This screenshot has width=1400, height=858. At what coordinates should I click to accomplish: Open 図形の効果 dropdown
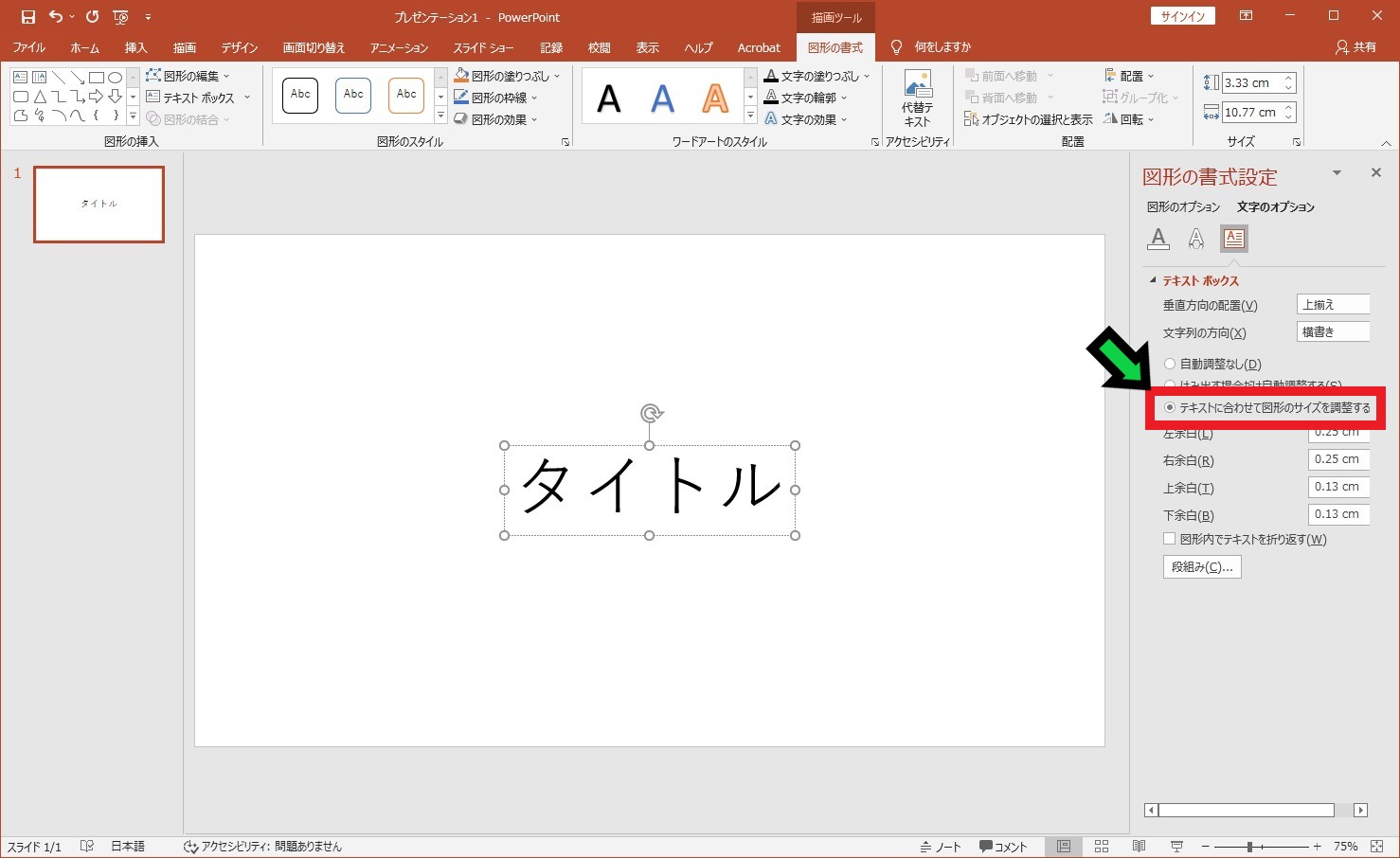pyautogui.click(x=495, y=119)
